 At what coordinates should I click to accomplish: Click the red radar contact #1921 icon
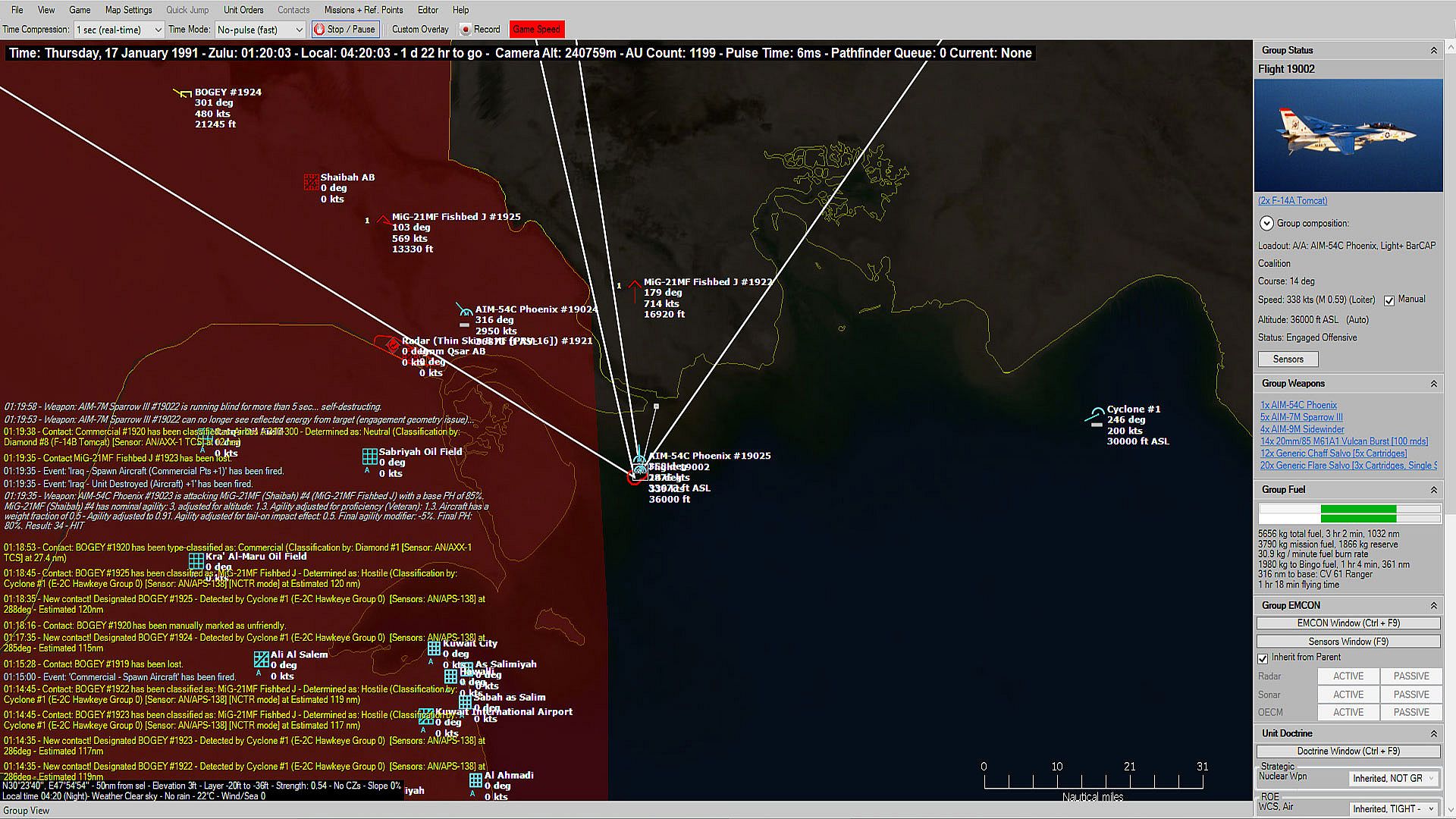391,345
